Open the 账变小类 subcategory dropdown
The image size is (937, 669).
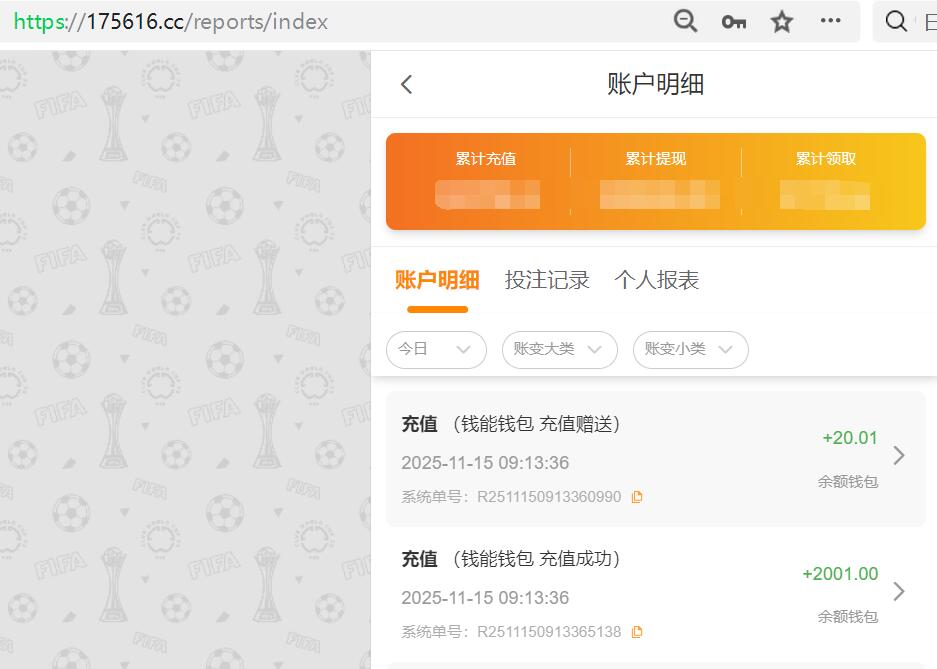[x=690, y=350]
